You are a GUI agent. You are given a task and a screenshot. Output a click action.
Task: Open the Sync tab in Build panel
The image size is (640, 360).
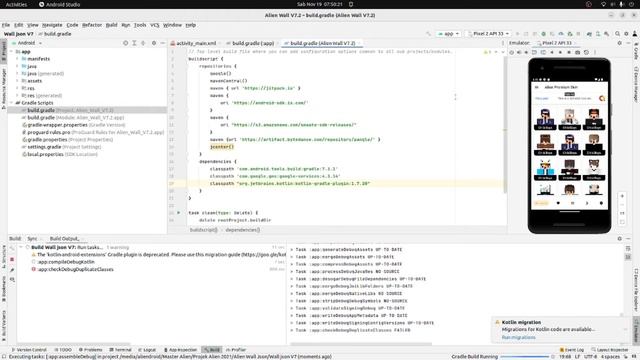(x=32, y=238)
